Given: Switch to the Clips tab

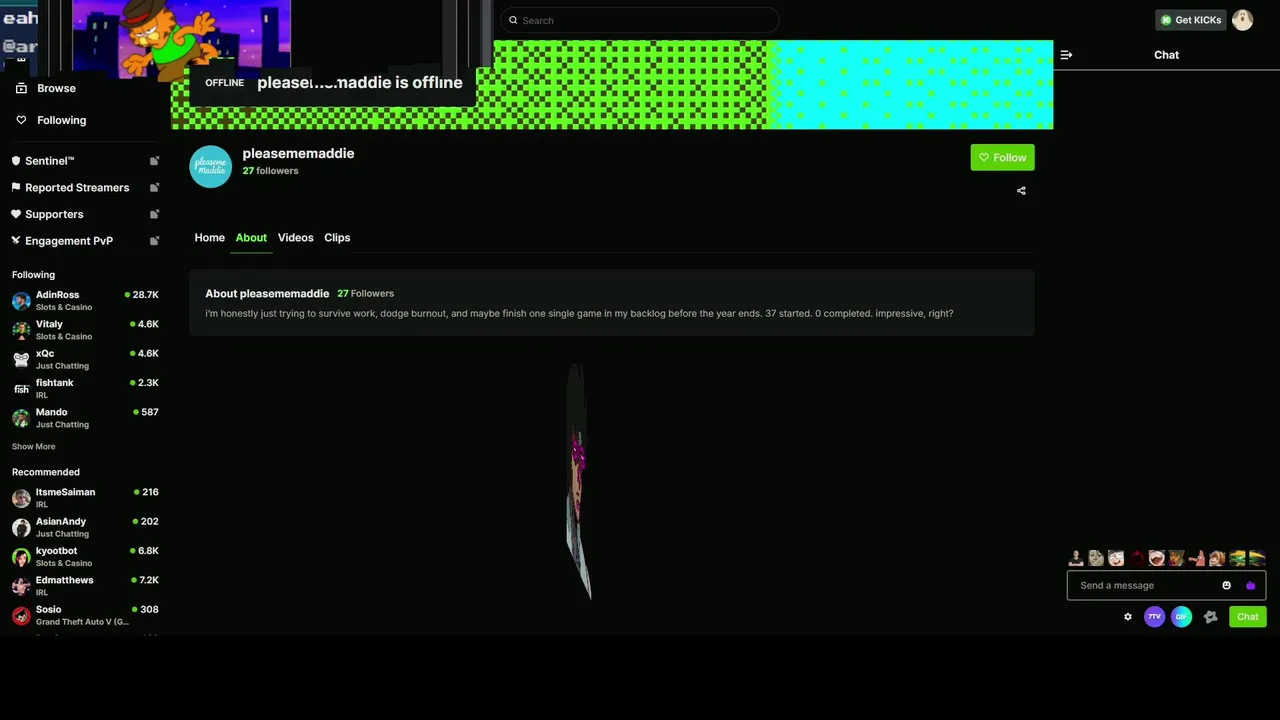Looking at the screenshot, I should (x=337, y=237).
